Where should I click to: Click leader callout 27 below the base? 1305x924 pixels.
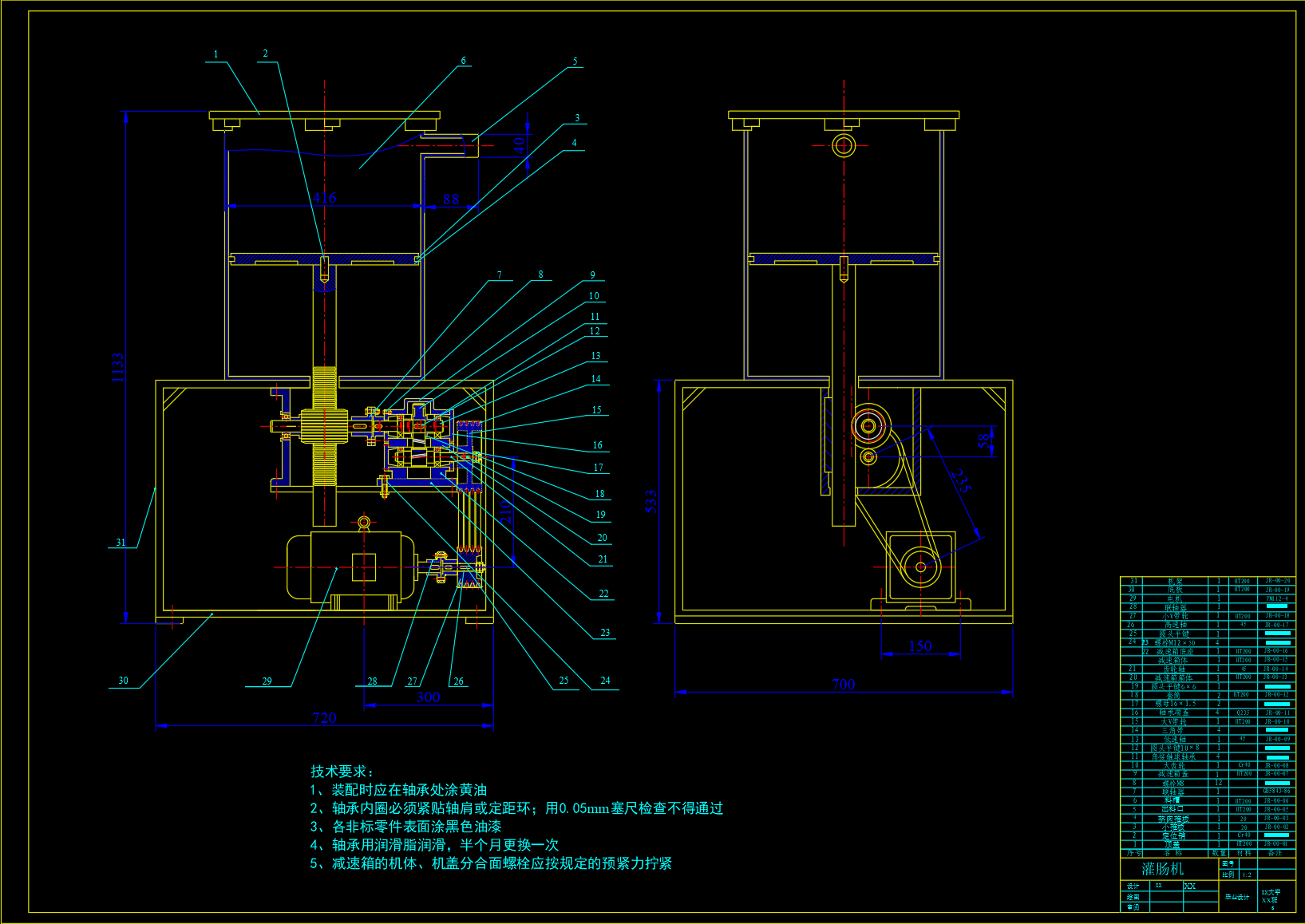413,681
